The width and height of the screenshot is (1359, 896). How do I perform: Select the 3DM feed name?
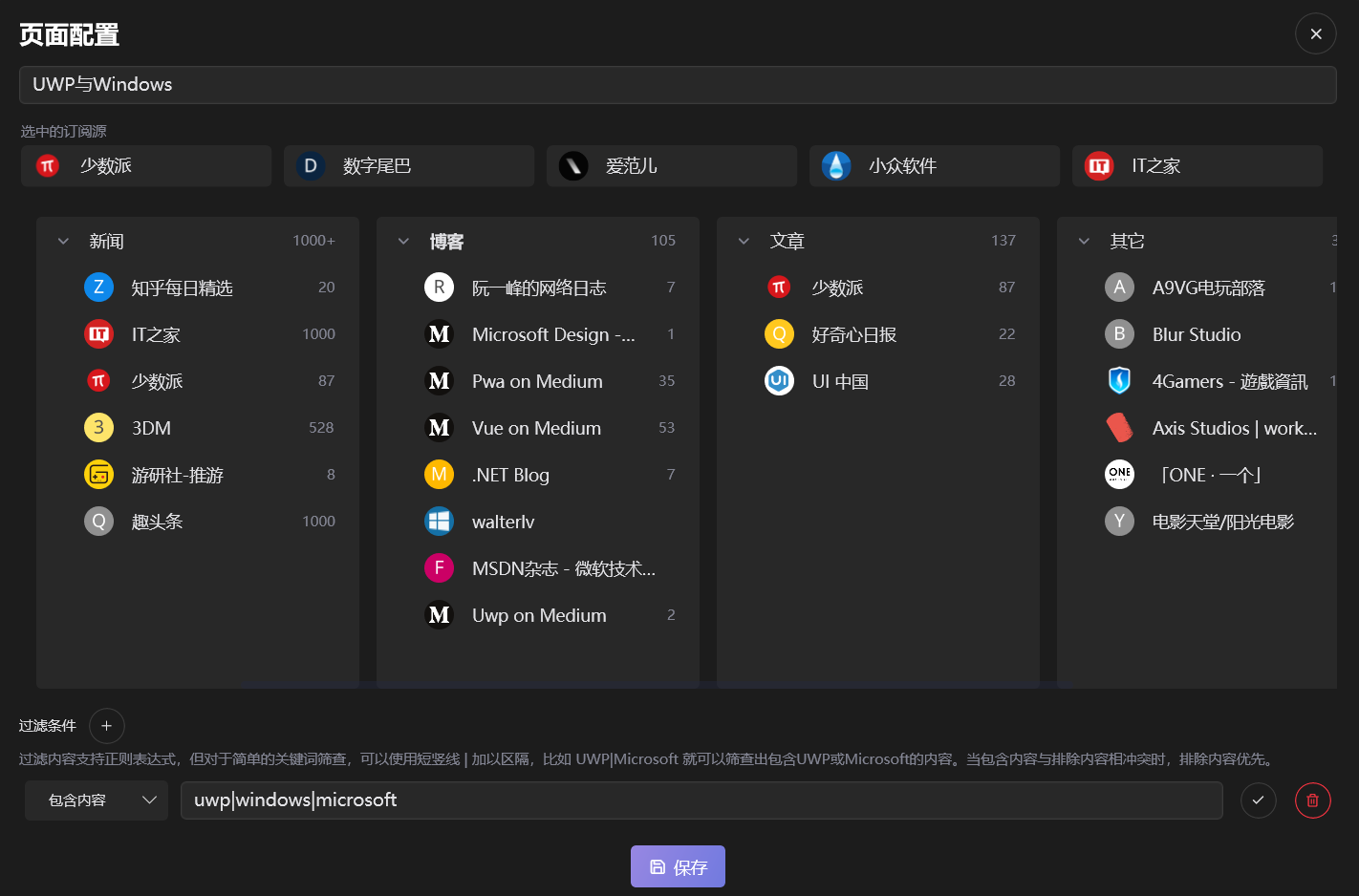click(151, 428)
